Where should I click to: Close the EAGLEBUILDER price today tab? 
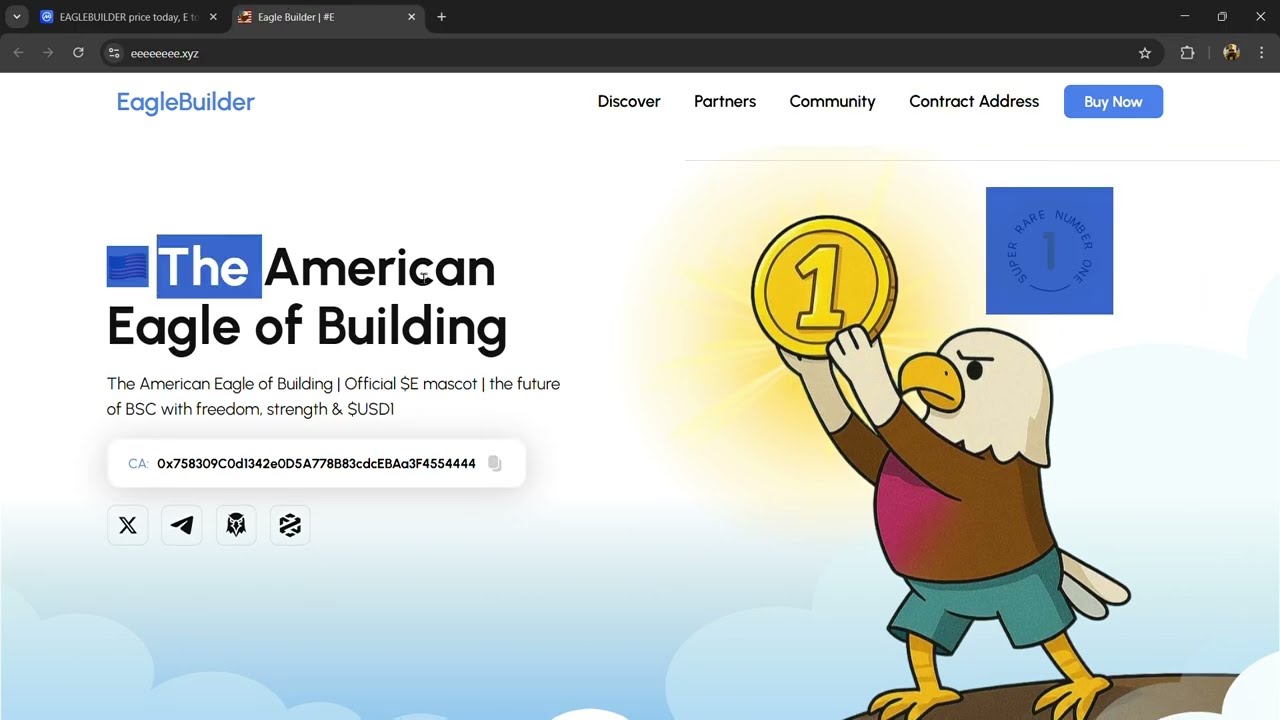coord(213,17)
